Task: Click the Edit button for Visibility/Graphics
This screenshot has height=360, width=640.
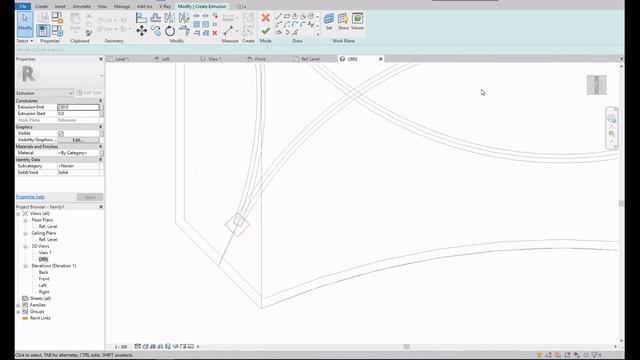Action: 78,140
